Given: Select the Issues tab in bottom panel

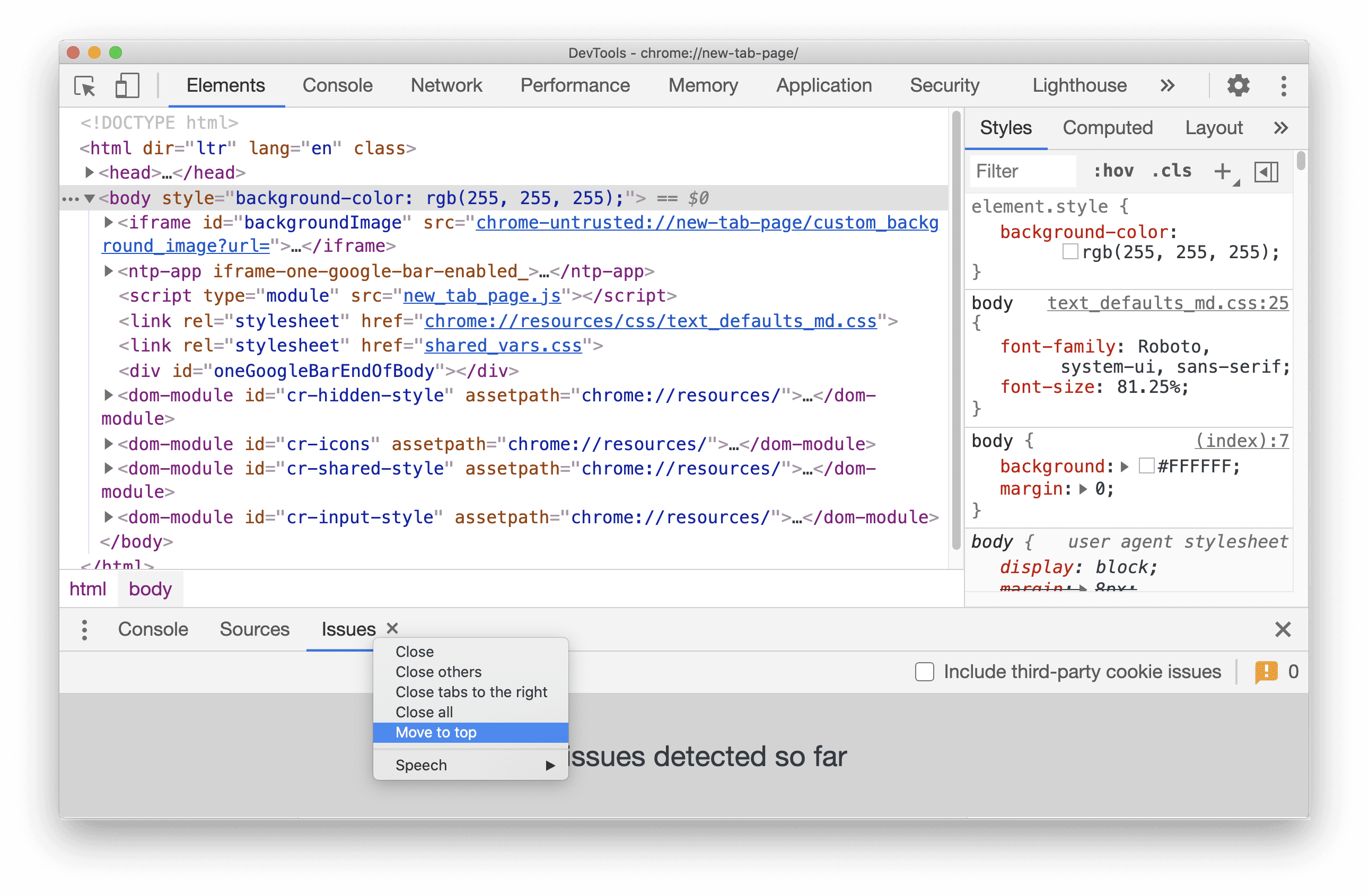Looking at the screenshot, I should pos(347,629).
